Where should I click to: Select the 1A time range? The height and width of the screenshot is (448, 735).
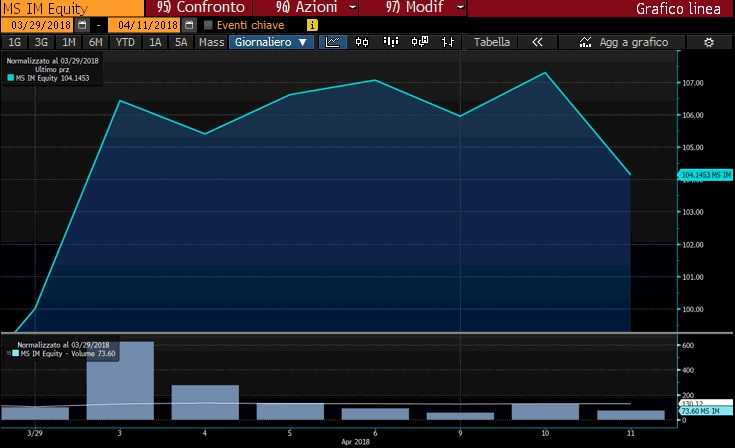(x=155, y=42)
